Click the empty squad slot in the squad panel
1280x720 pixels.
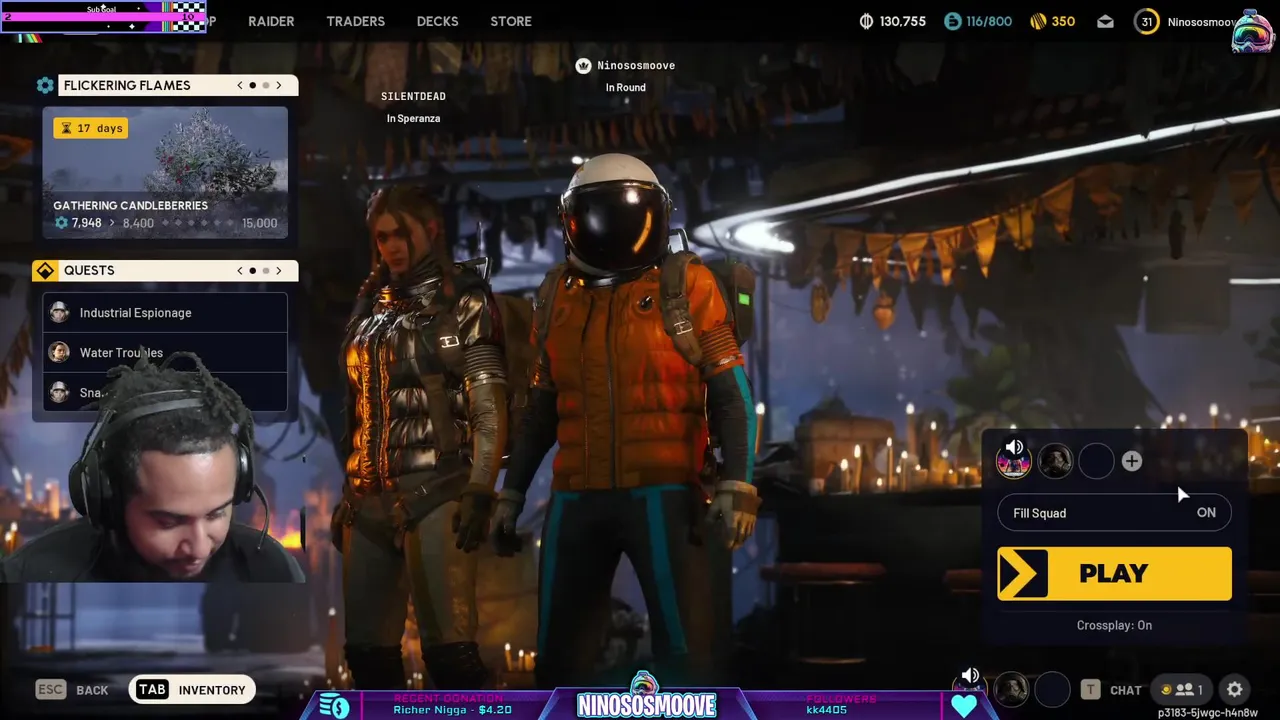1096,461
